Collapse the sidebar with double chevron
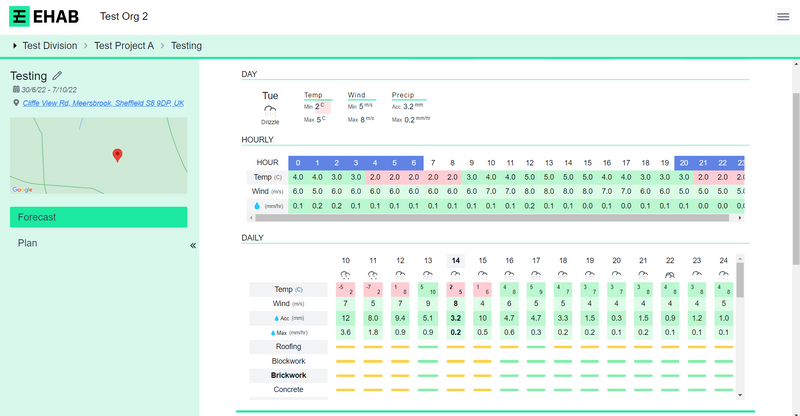The height and width of the screenshot is (416, 800). (x=193, y=245)
